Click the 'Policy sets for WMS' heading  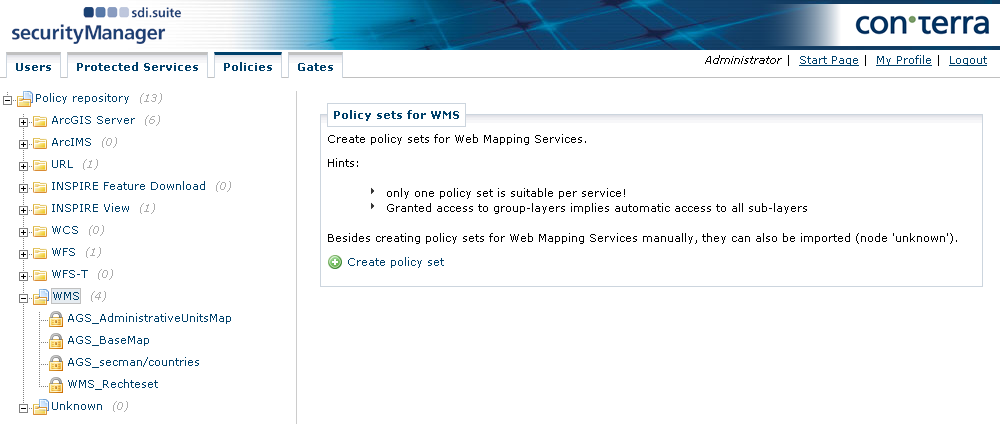(x=396, y=116)
